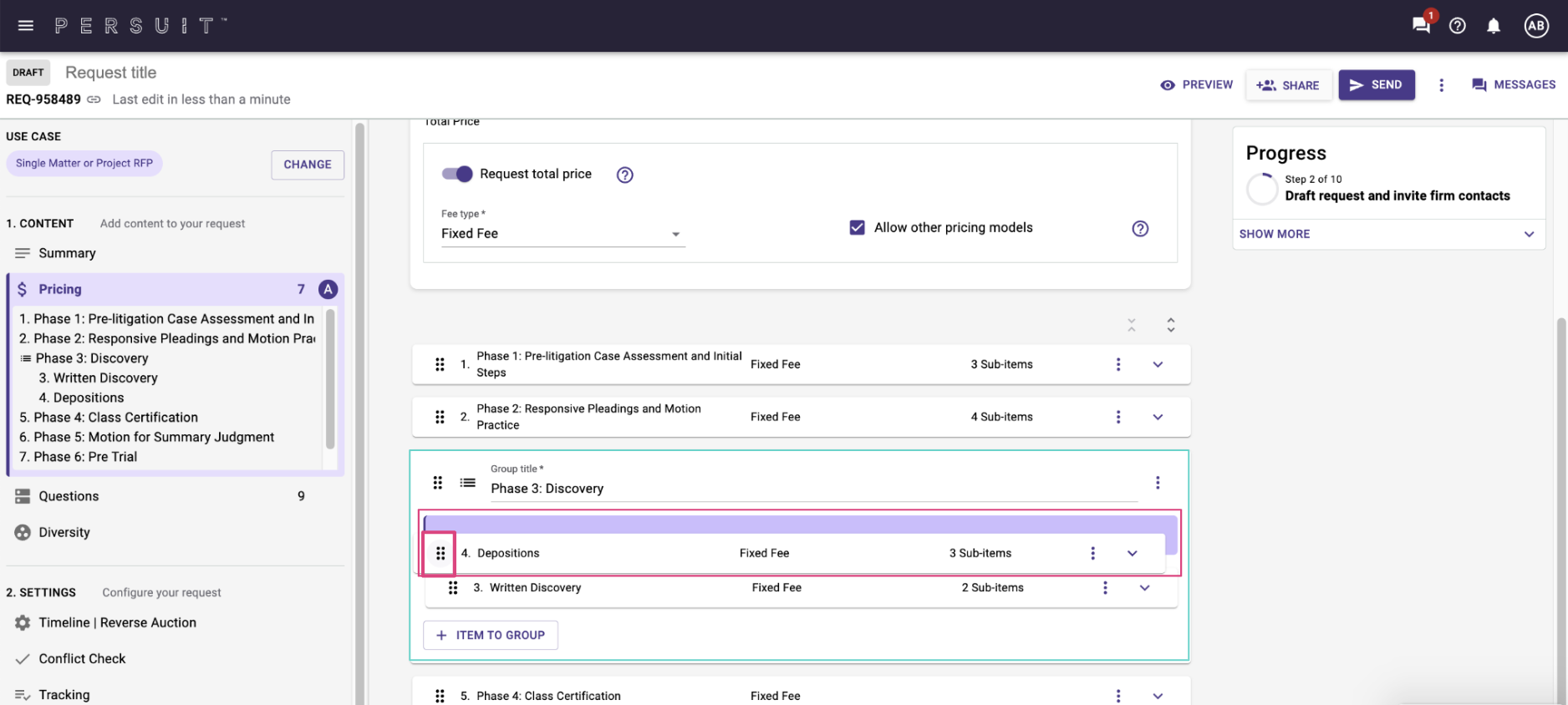
Task: Open the notifications bell
Action: [x=1494, y=26]
